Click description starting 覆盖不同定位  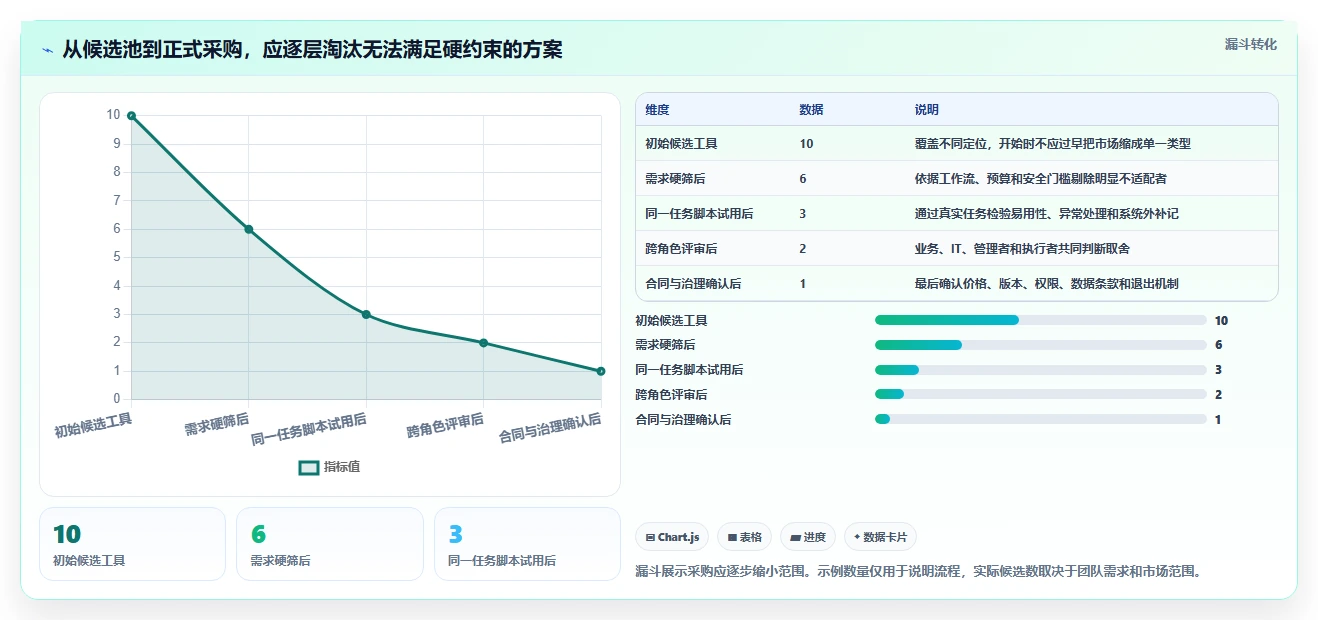click(1052, 144)
